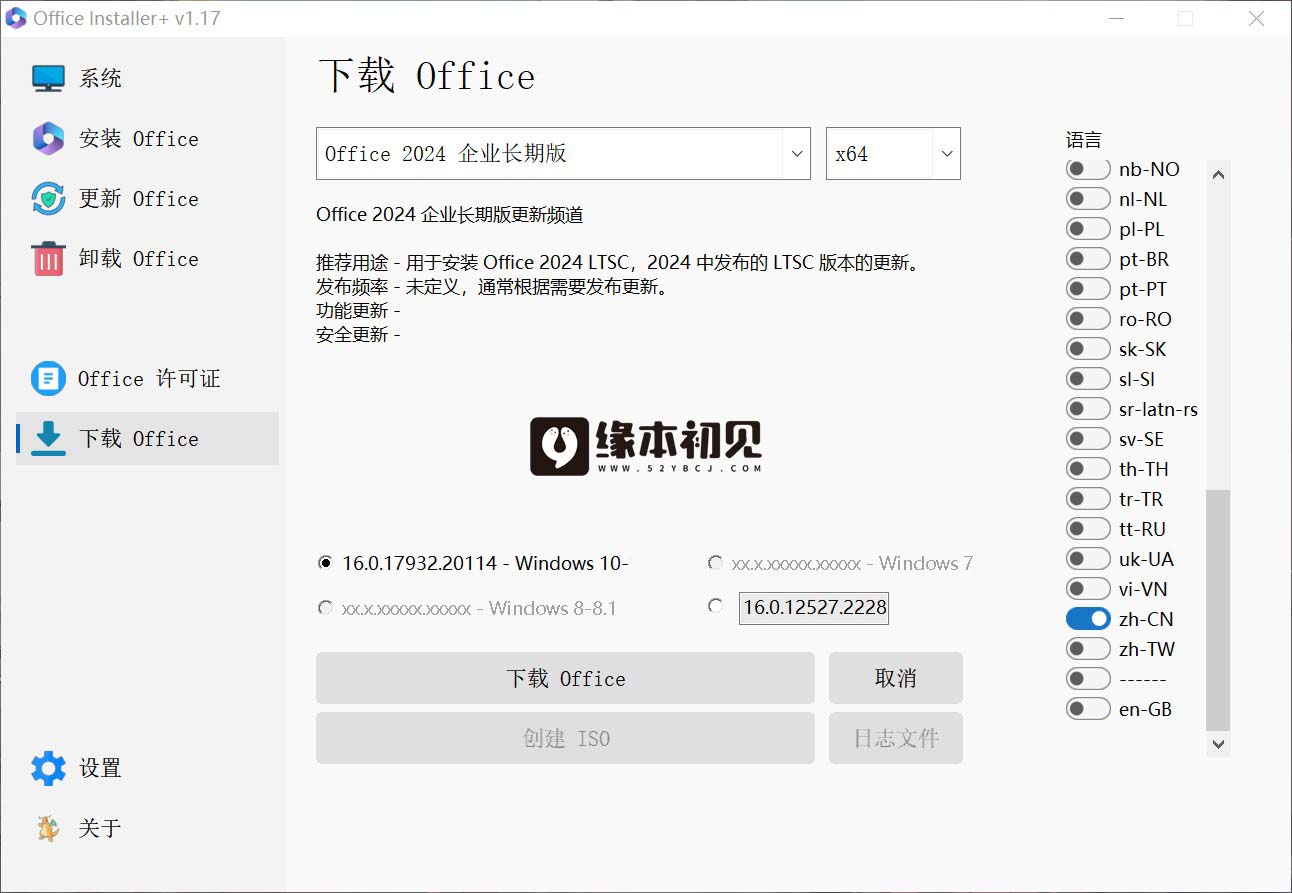Click the 创建 ISO button
This screenshot has width=1292, height=893.
click(565, 738)
